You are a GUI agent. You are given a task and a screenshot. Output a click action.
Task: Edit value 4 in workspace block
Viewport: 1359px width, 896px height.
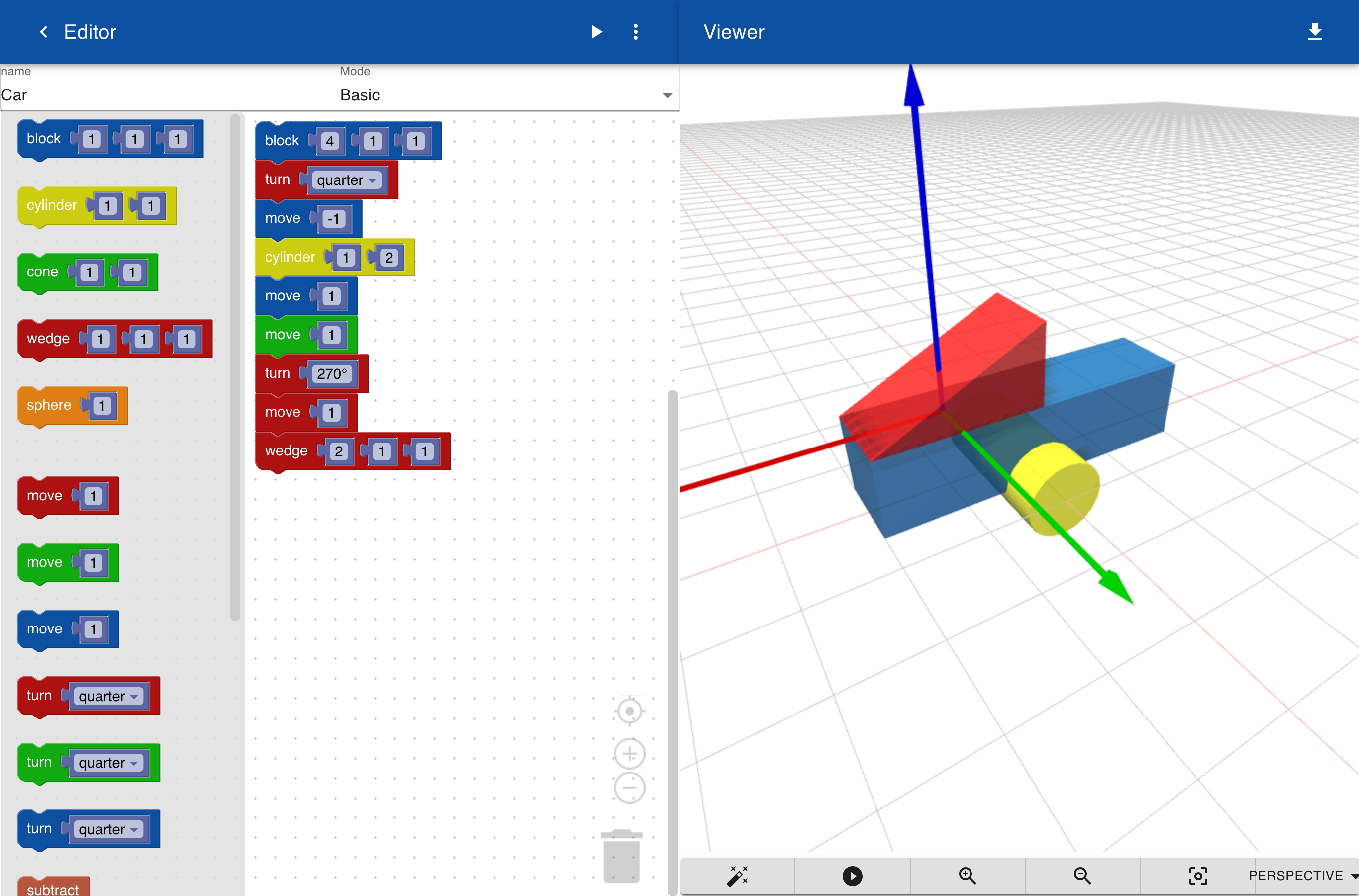click(330, 141)
